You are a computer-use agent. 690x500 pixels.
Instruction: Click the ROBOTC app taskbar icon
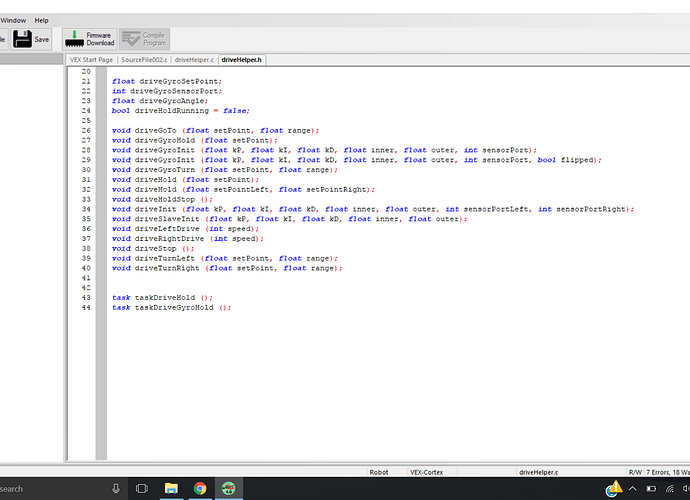coord(228,488)
